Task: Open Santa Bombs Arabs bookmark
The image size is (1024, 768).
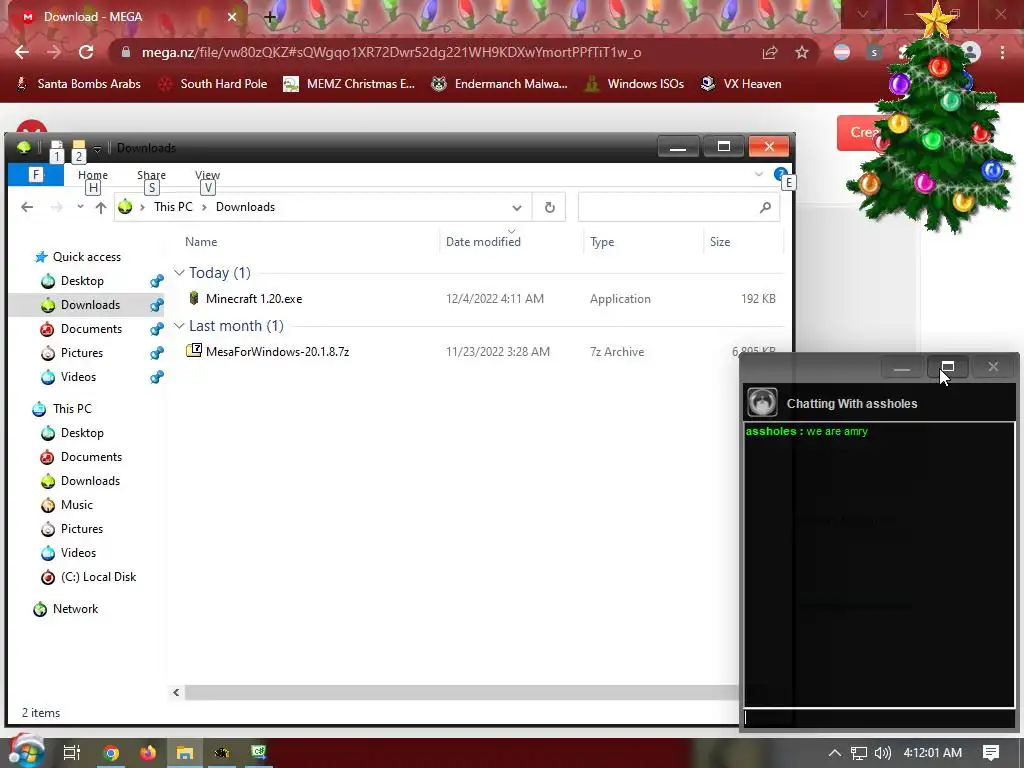Action: coord(78,84)
